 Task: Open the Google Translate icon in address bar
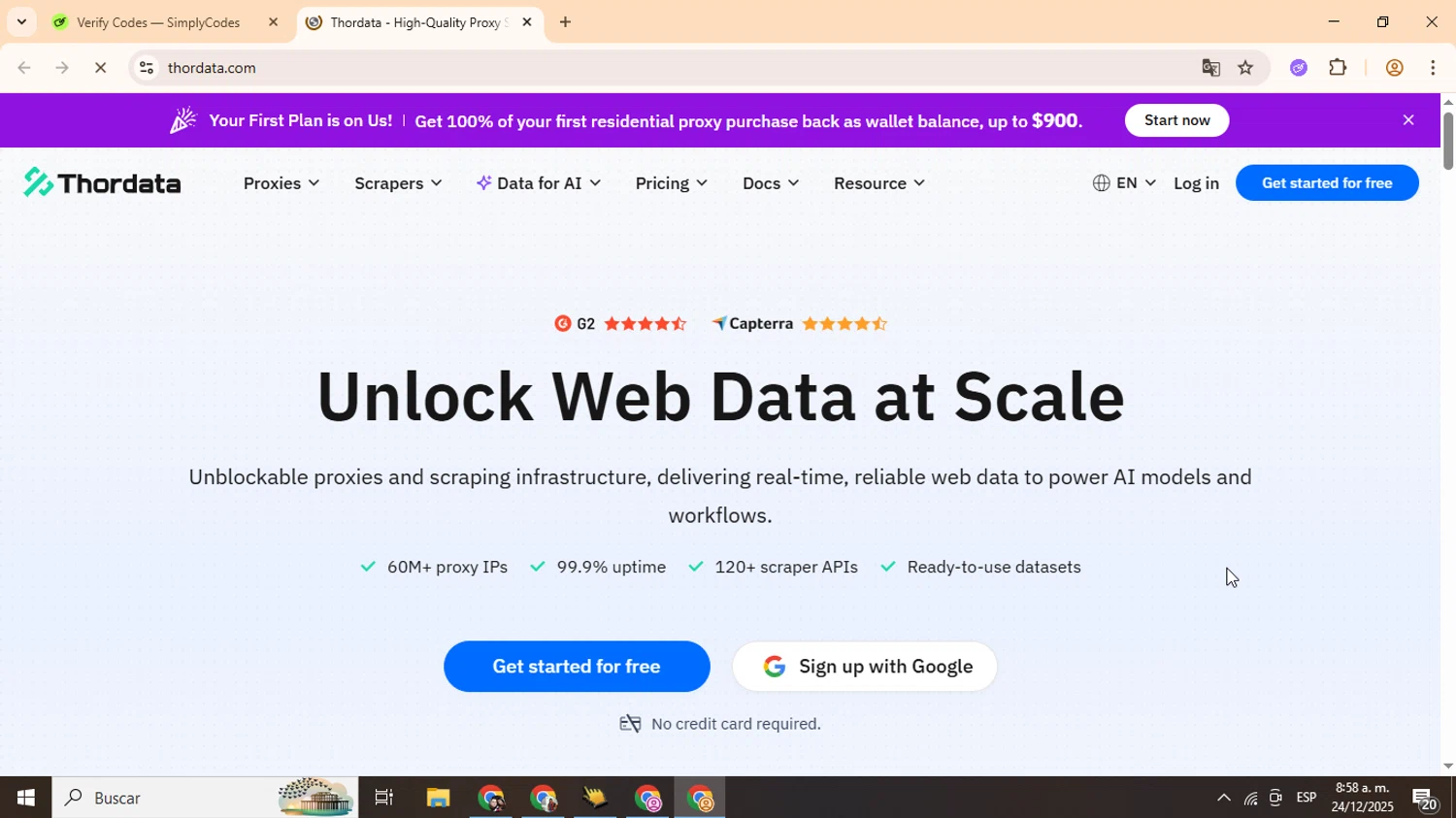(x=1210, y=68)
